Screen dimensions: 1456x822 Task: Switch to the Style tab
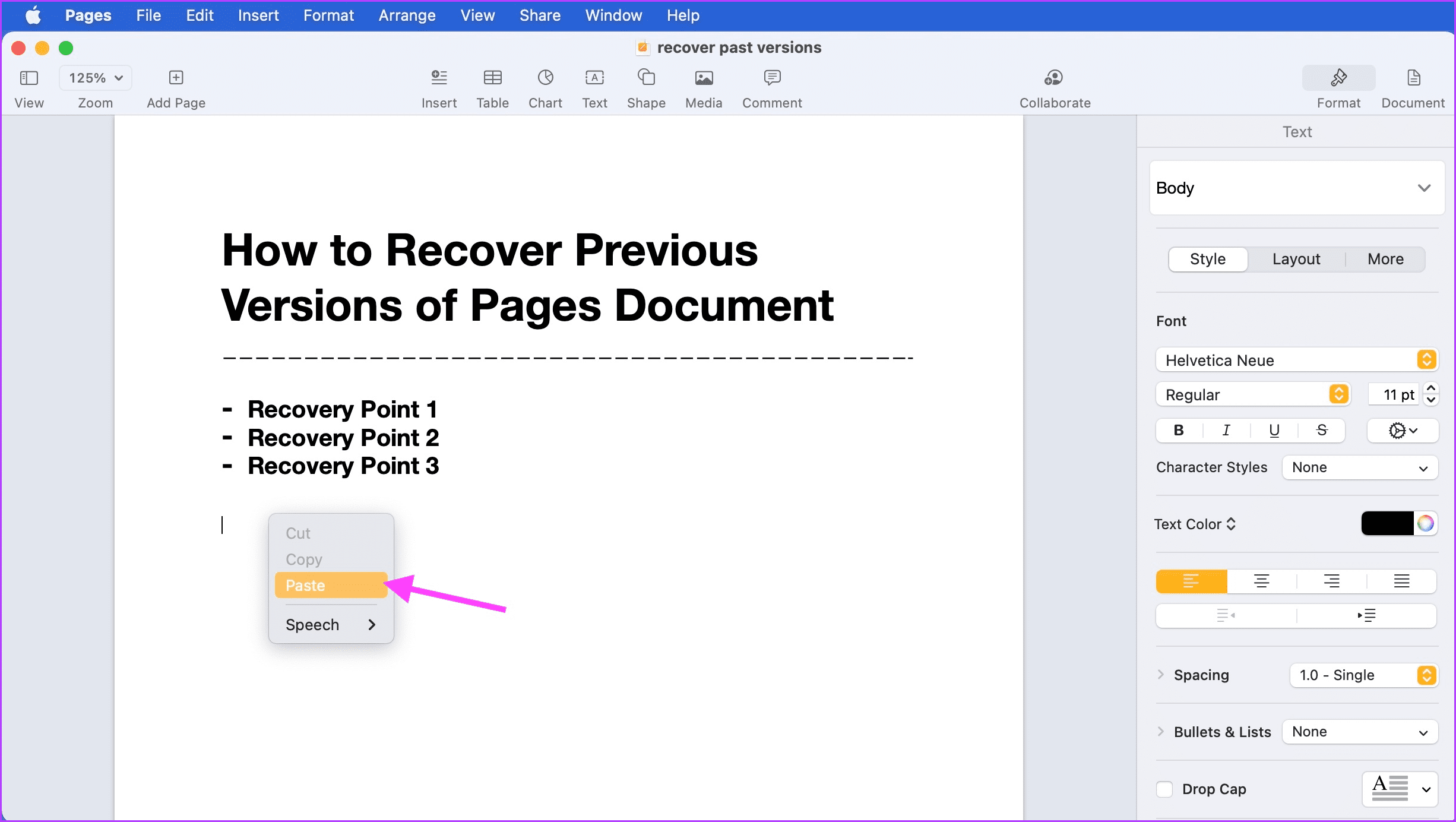[x=1208, y=259]
